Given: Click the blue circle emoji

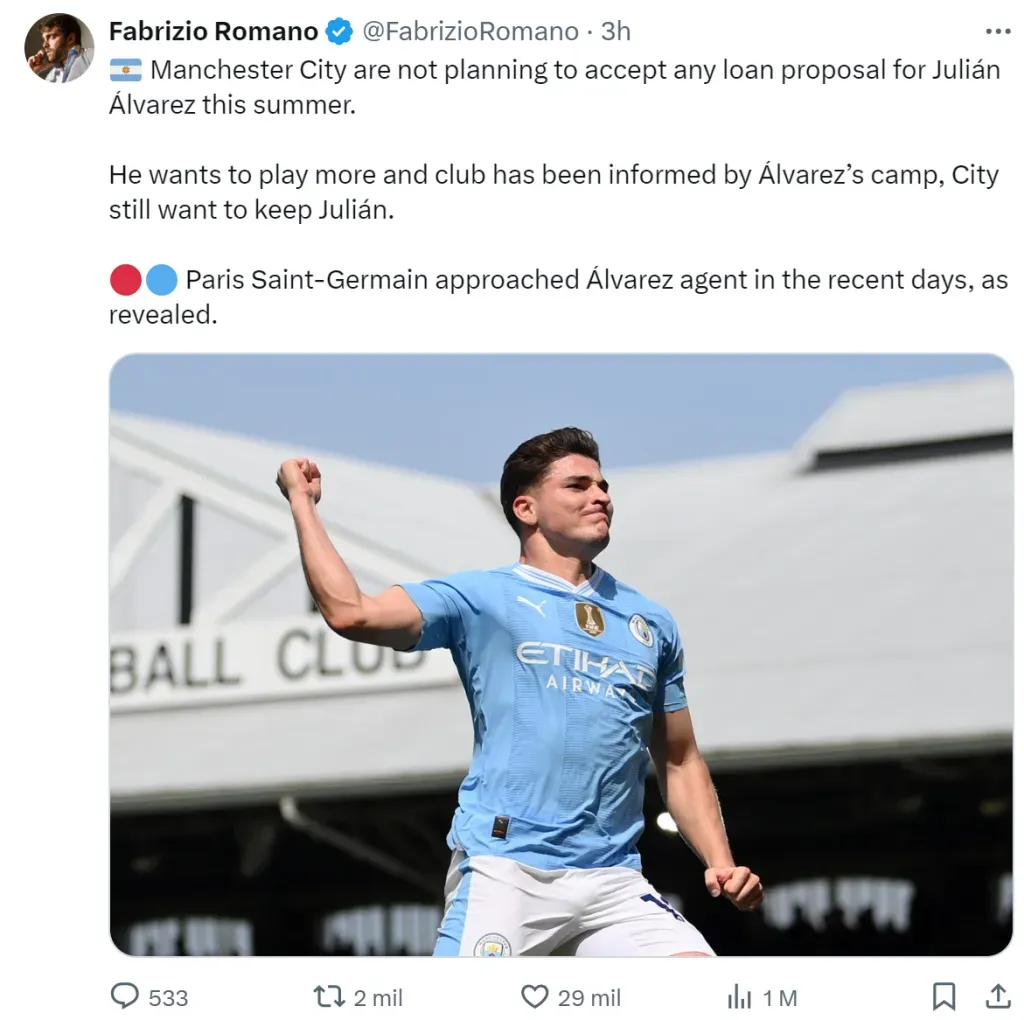Looking at the screenshot, I should coord(161,280).
